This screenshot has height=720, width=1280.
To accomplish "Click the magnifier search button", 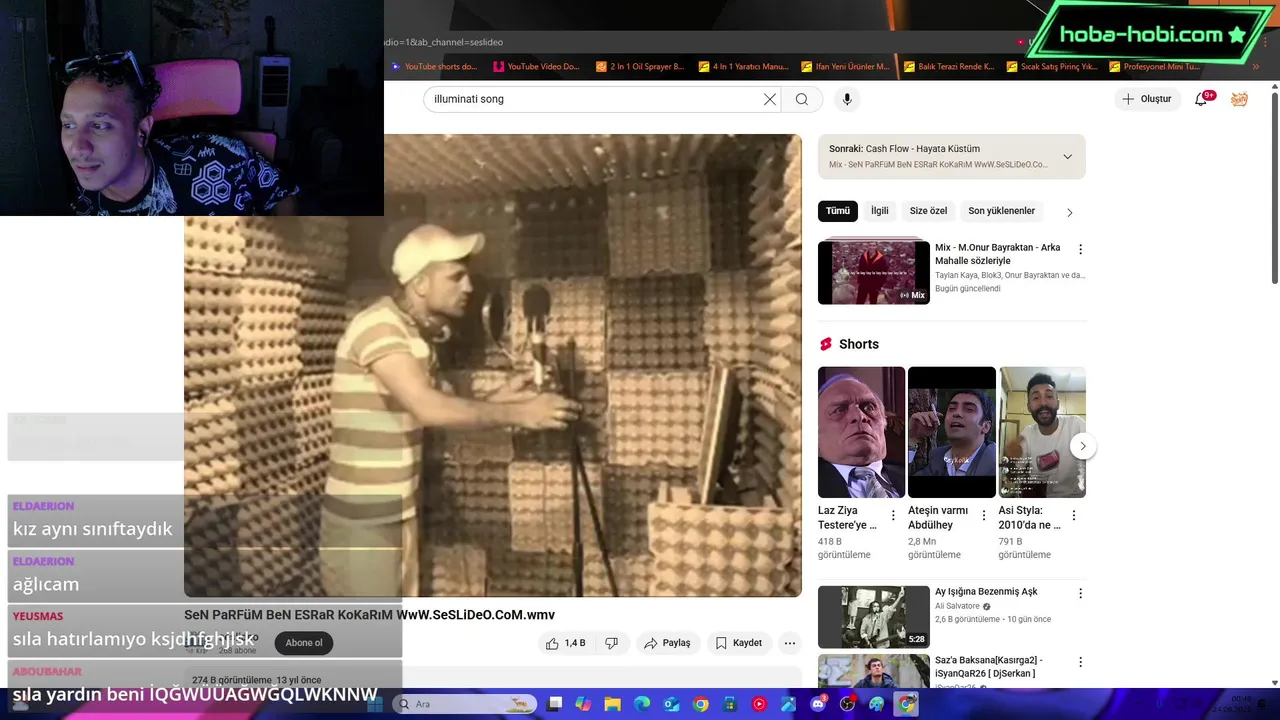I will point(802,99).
